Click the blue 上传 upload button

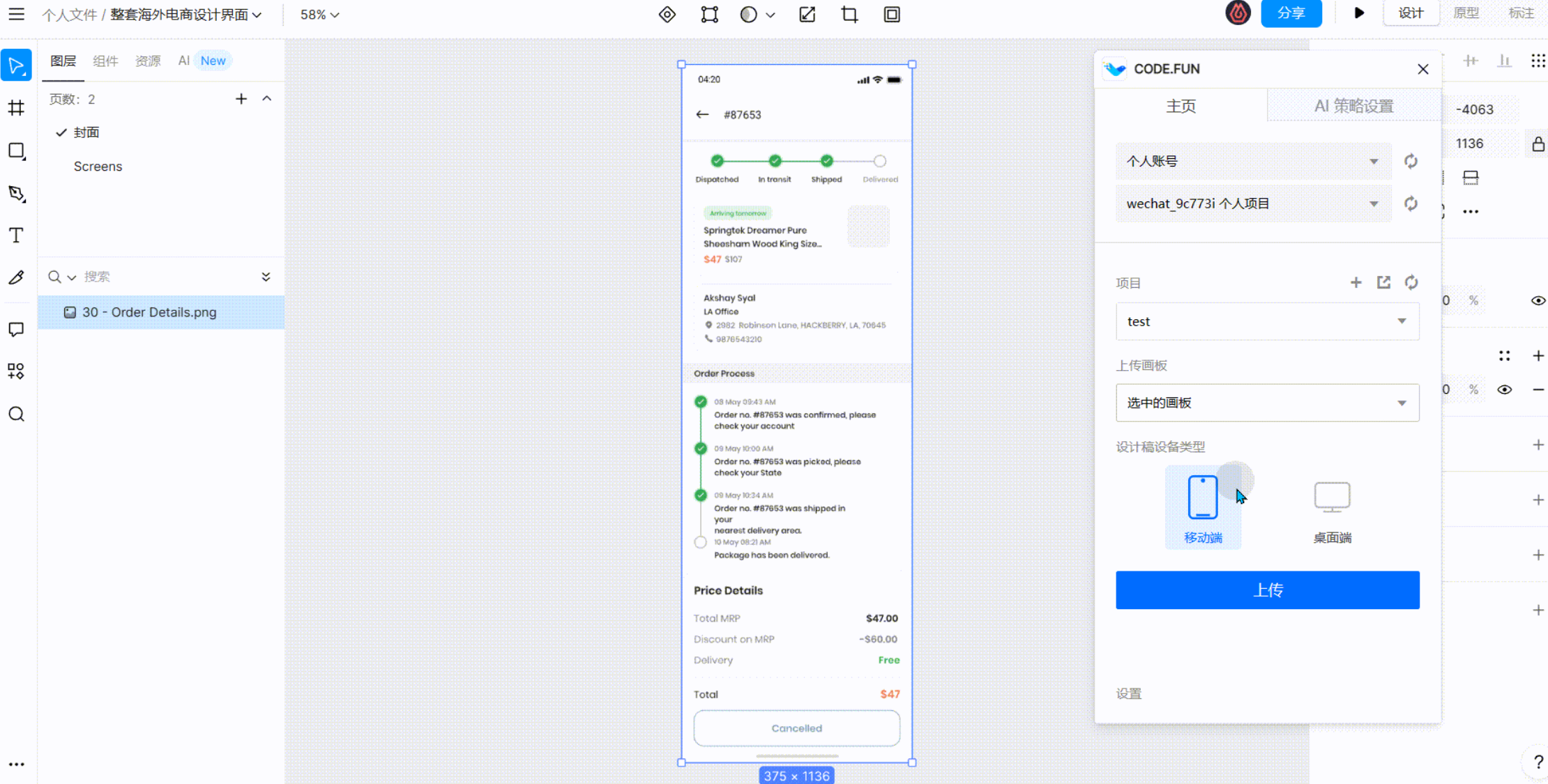tap(1266, 590)
